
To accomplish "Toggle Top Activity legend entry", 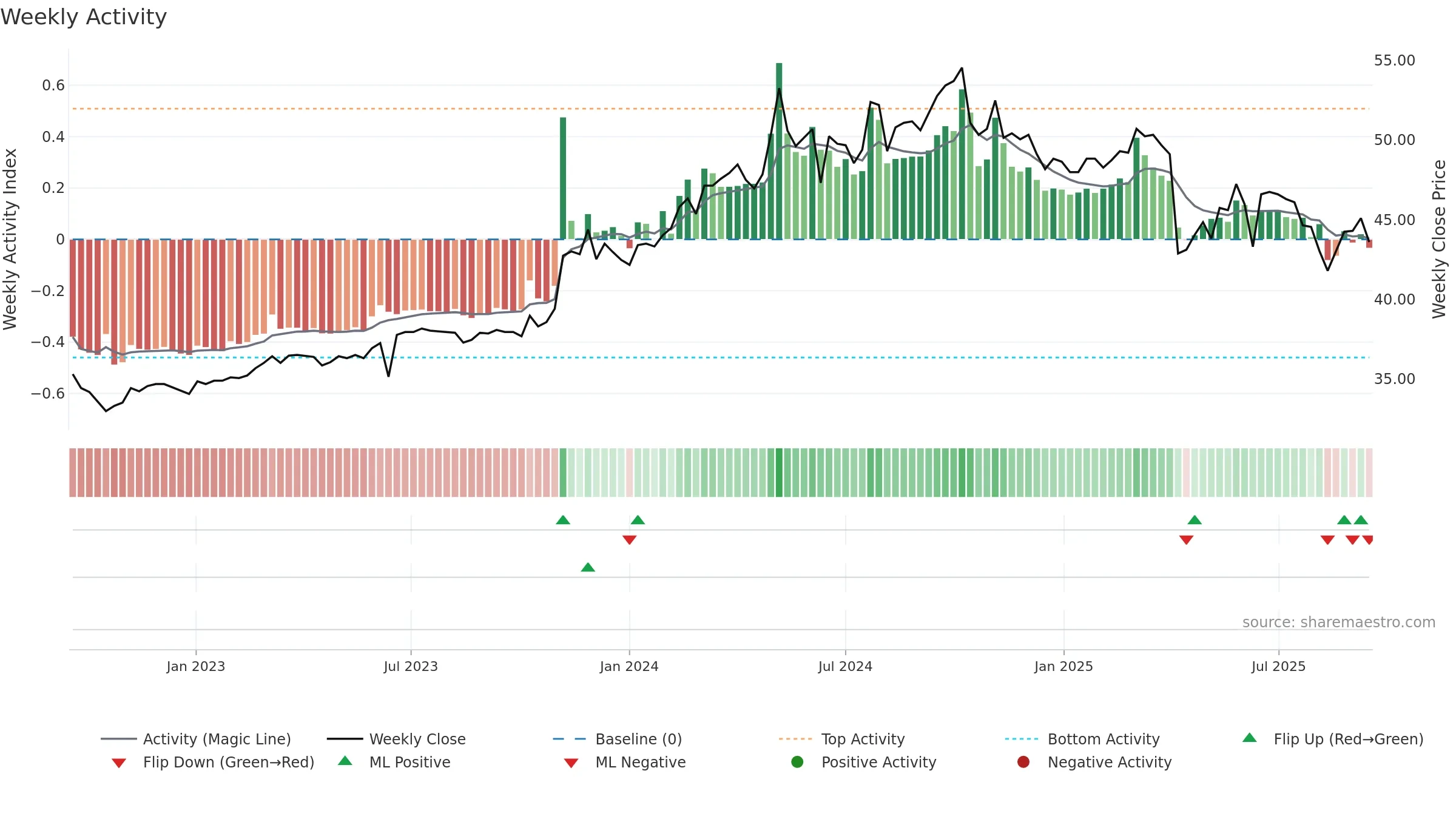I will (x=841, y=739).
